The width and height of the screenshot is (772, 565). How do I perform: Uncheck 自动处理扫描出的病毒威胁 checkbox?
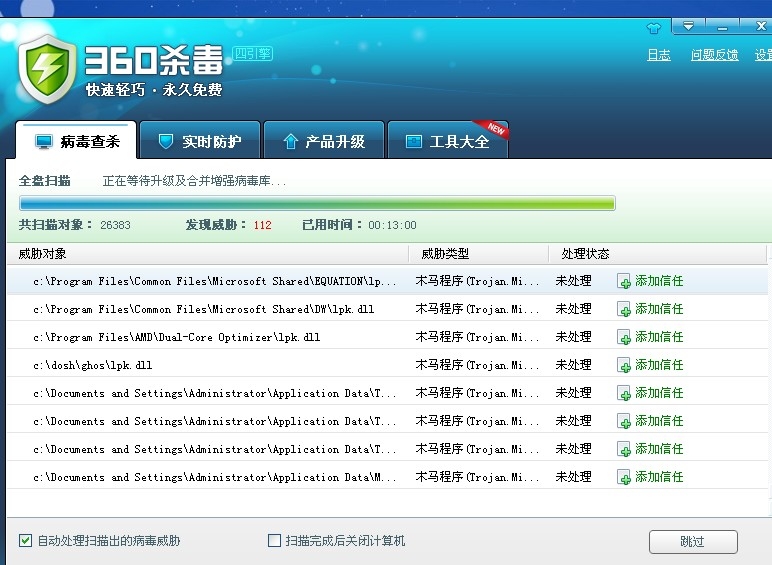coord(26,541)
